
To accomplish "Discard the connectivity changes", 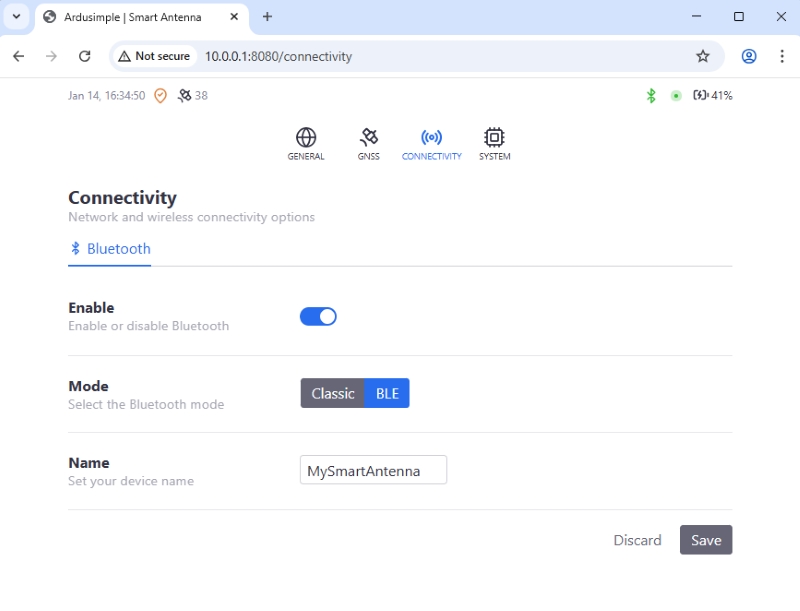I will click(x=637, y=540).
